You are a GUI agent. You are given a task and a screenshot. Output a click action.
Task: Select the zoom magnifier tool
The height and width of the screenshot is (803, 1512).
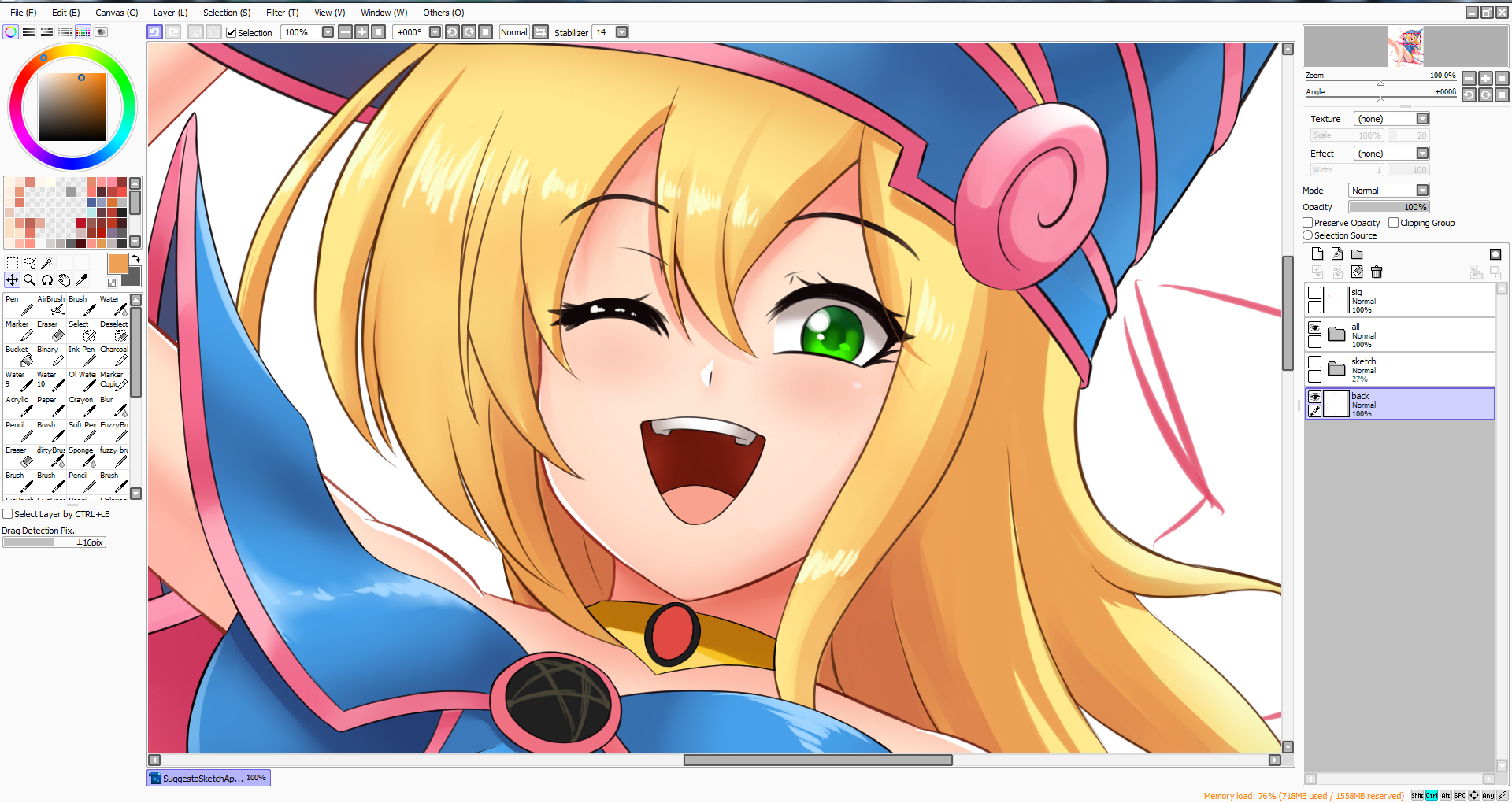click(30, 280)
